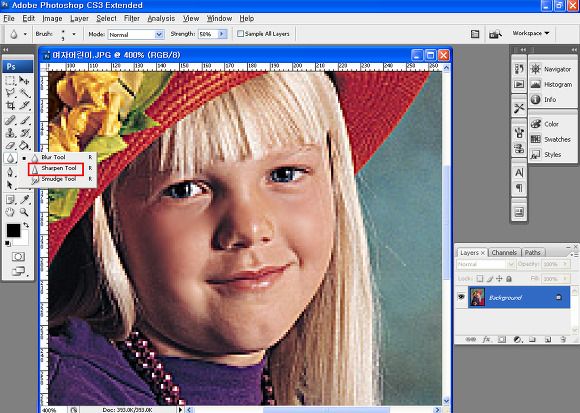Switch to the Paths tab
Viewport: 580px width, 413px height.
click(533, 253)
